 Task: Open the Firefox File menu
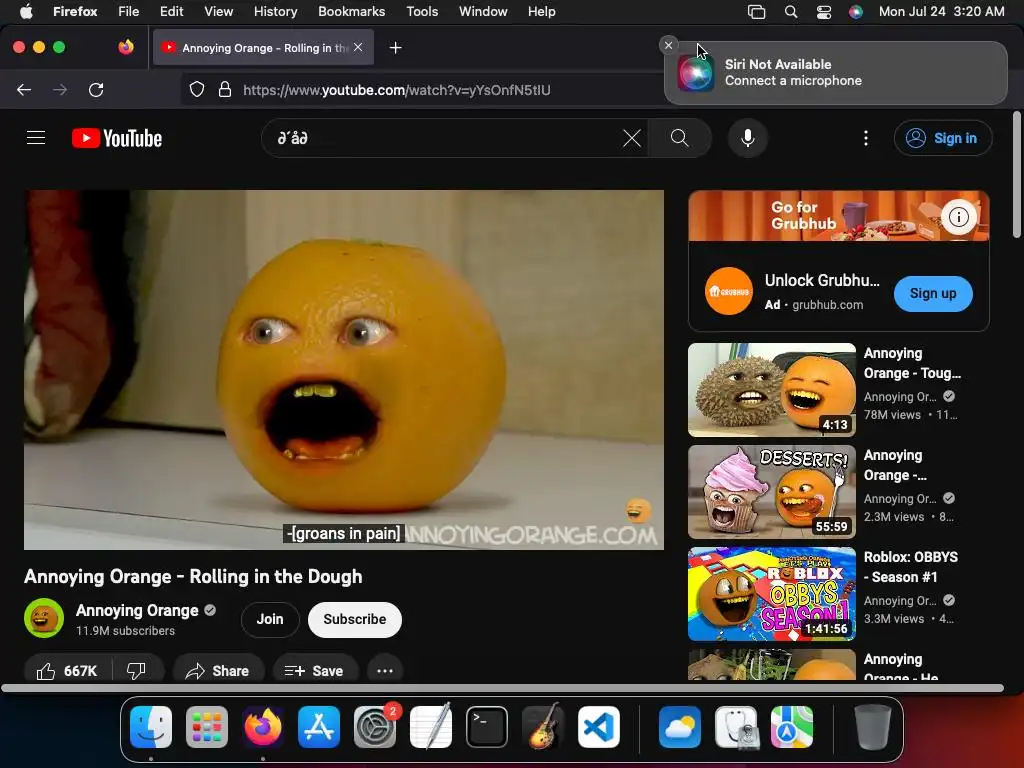pyautogui.click(x=128, y=11)
